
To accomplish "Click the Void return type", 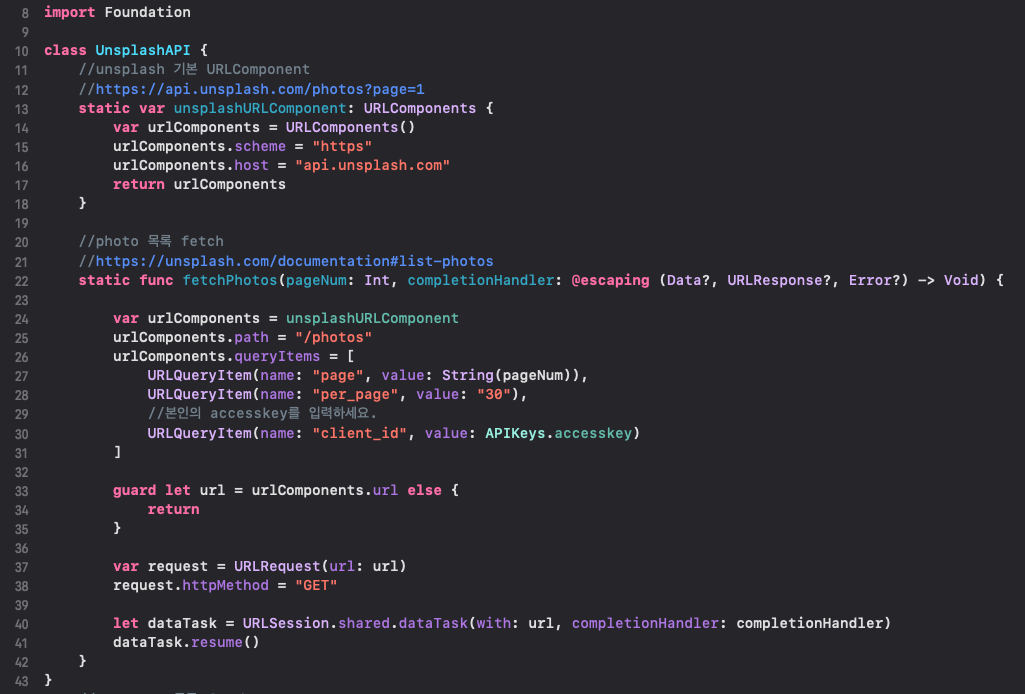I will tap(961, 280).
